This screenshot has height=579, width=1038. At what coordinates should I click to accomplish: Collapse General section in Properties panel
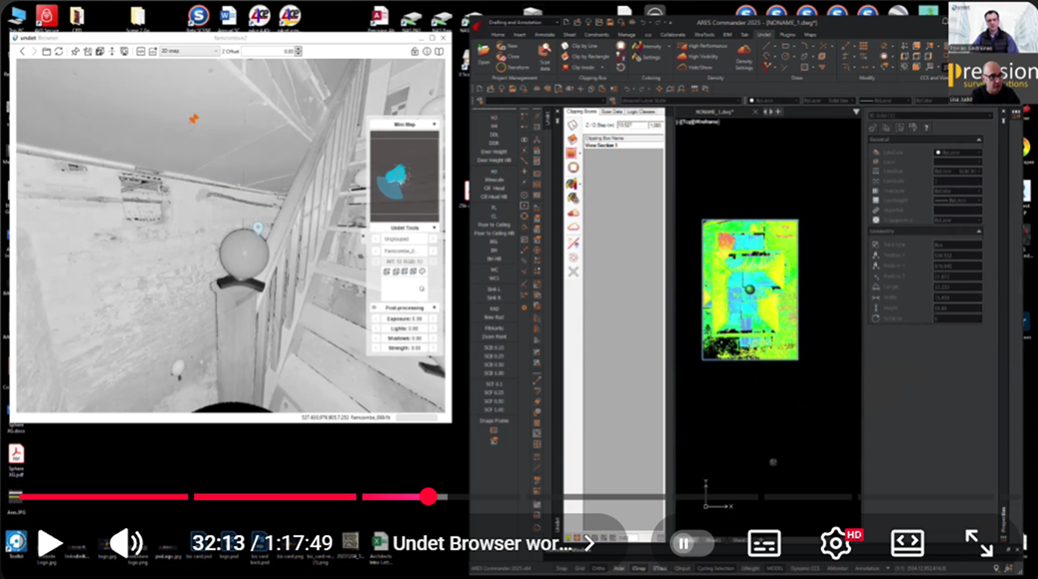pyautogui.click(x=978, y=140)
